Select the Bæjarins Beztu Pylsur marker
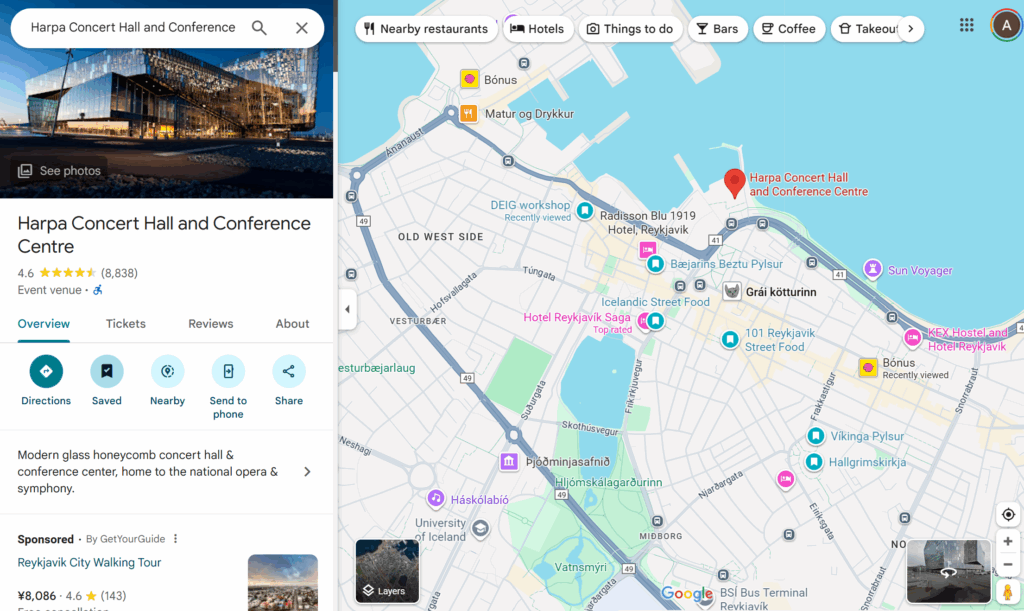The image size is (1024, 611). point(655,264)
